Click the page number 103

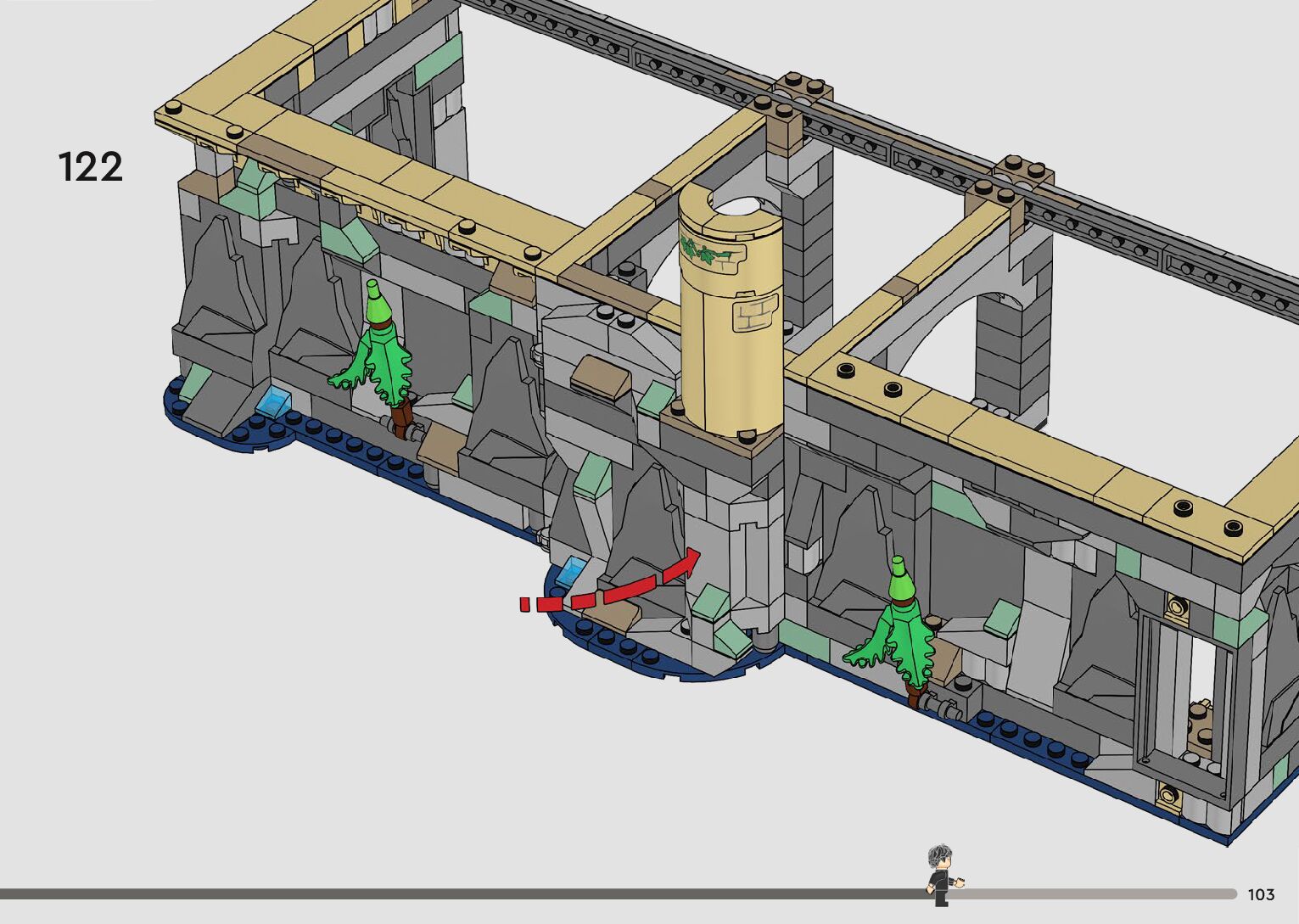[x=1261, y=894]
